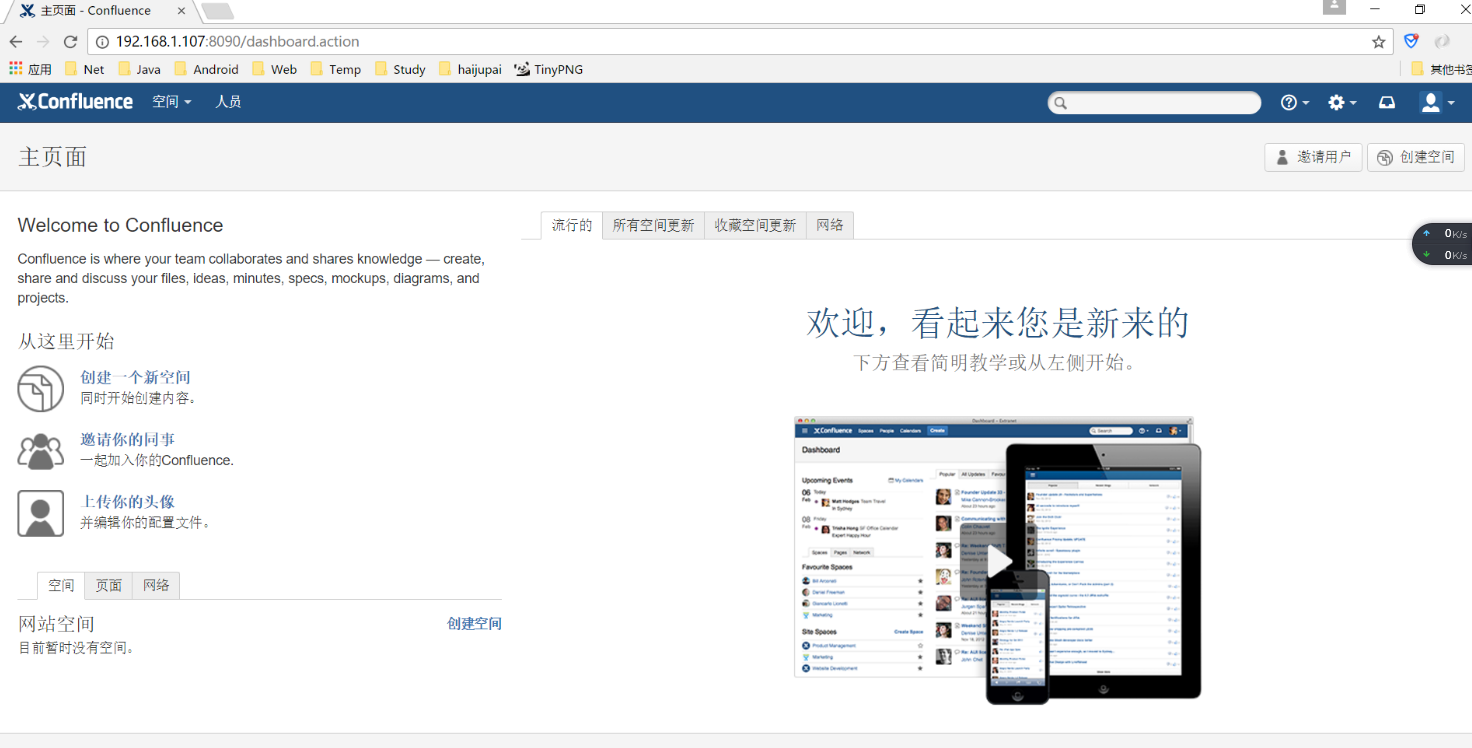Image resolution: width=1472 pixels, height=748 pixels.
Task: Open the Java bookmark folder
Action: (139, 69)
